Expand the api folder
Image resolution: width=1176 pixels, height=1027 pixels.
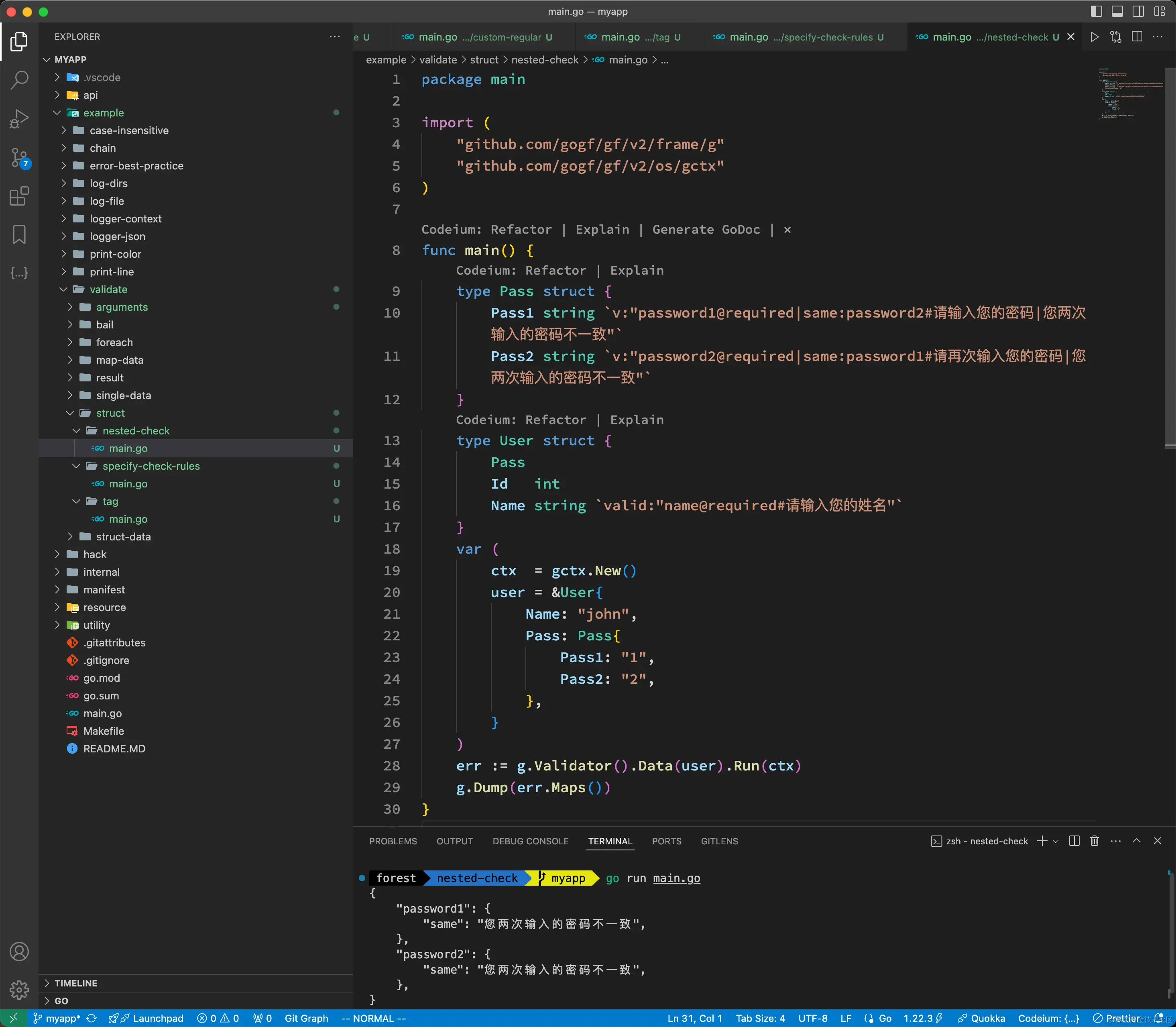[57, 95]
